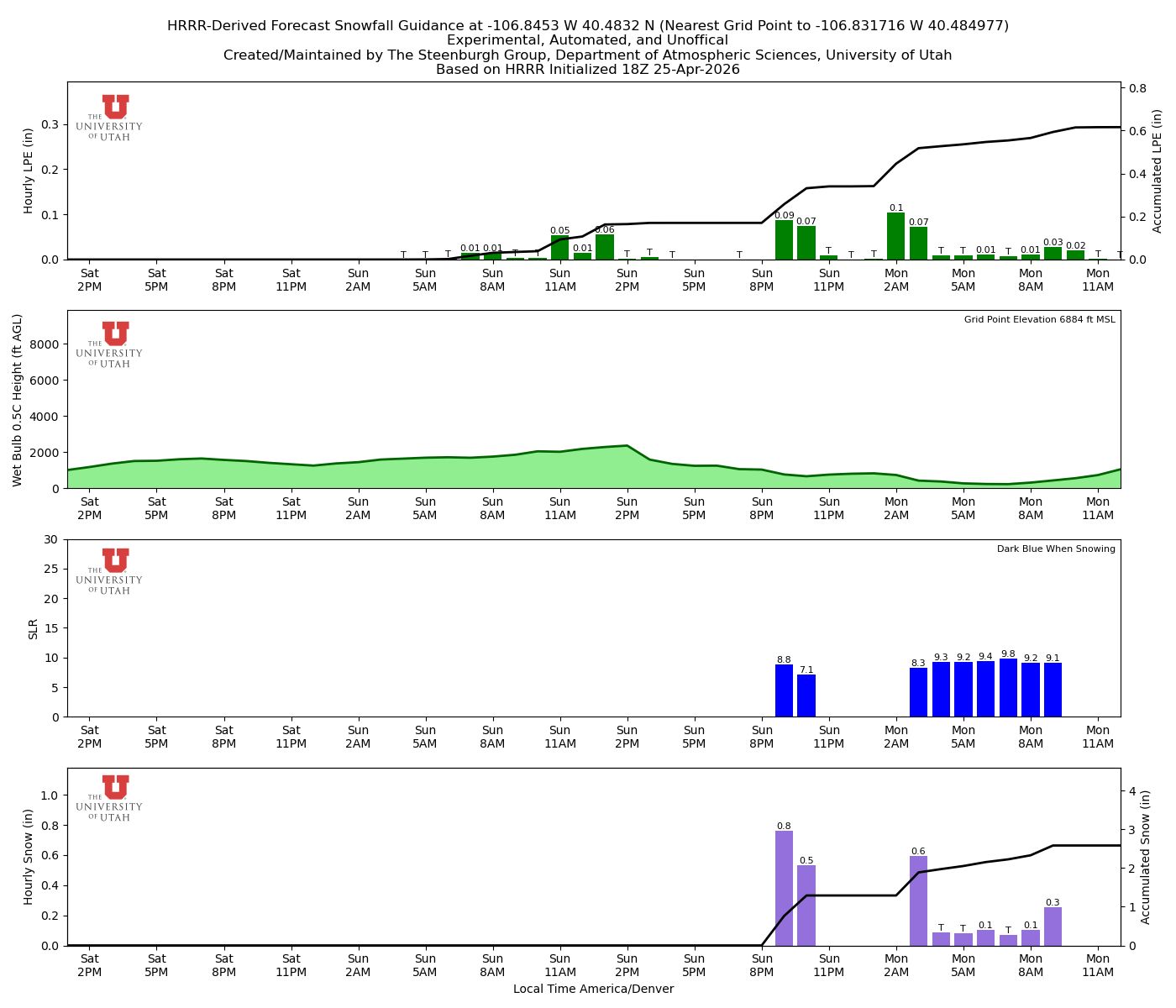Select the Utah logo in the Wet Bulb Height panel
Screen dimensions: 1176x1008
pyautogui.click(x=112, y=343)
